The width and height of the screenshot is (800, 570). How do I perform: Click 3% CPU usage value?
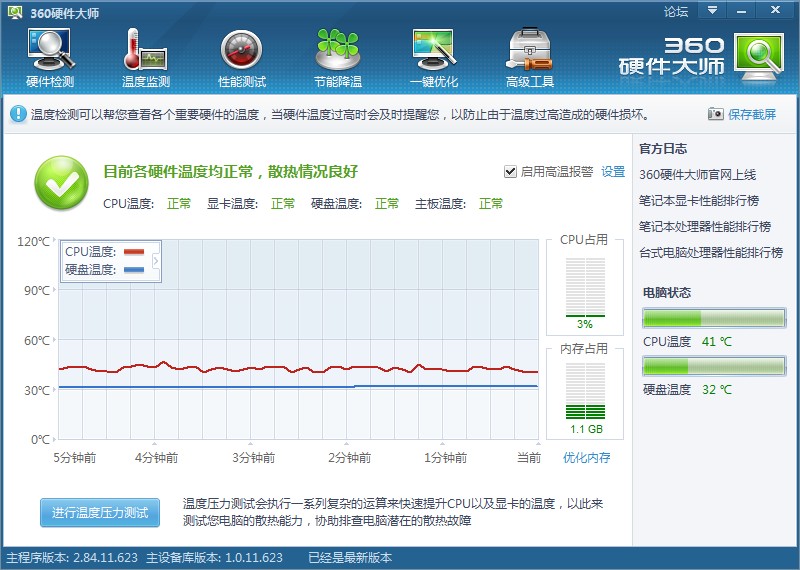click(585, 324)
